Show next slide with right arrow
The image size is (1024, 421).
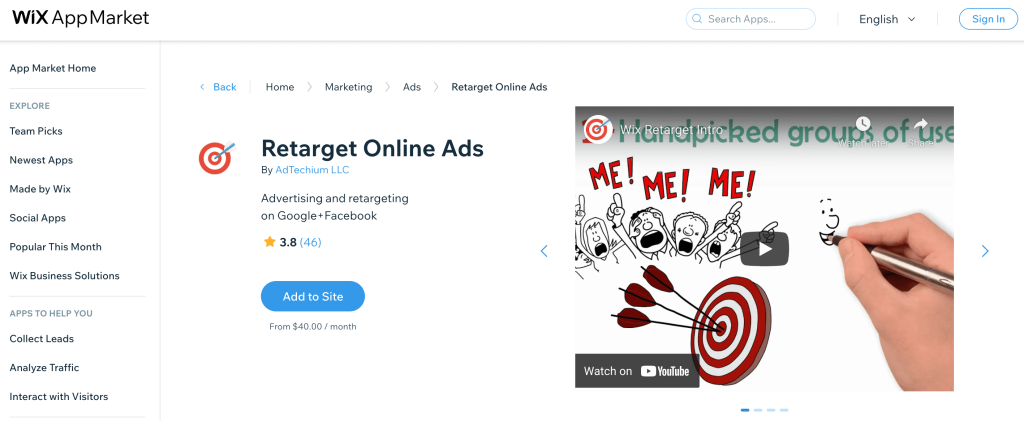(985, 251)
